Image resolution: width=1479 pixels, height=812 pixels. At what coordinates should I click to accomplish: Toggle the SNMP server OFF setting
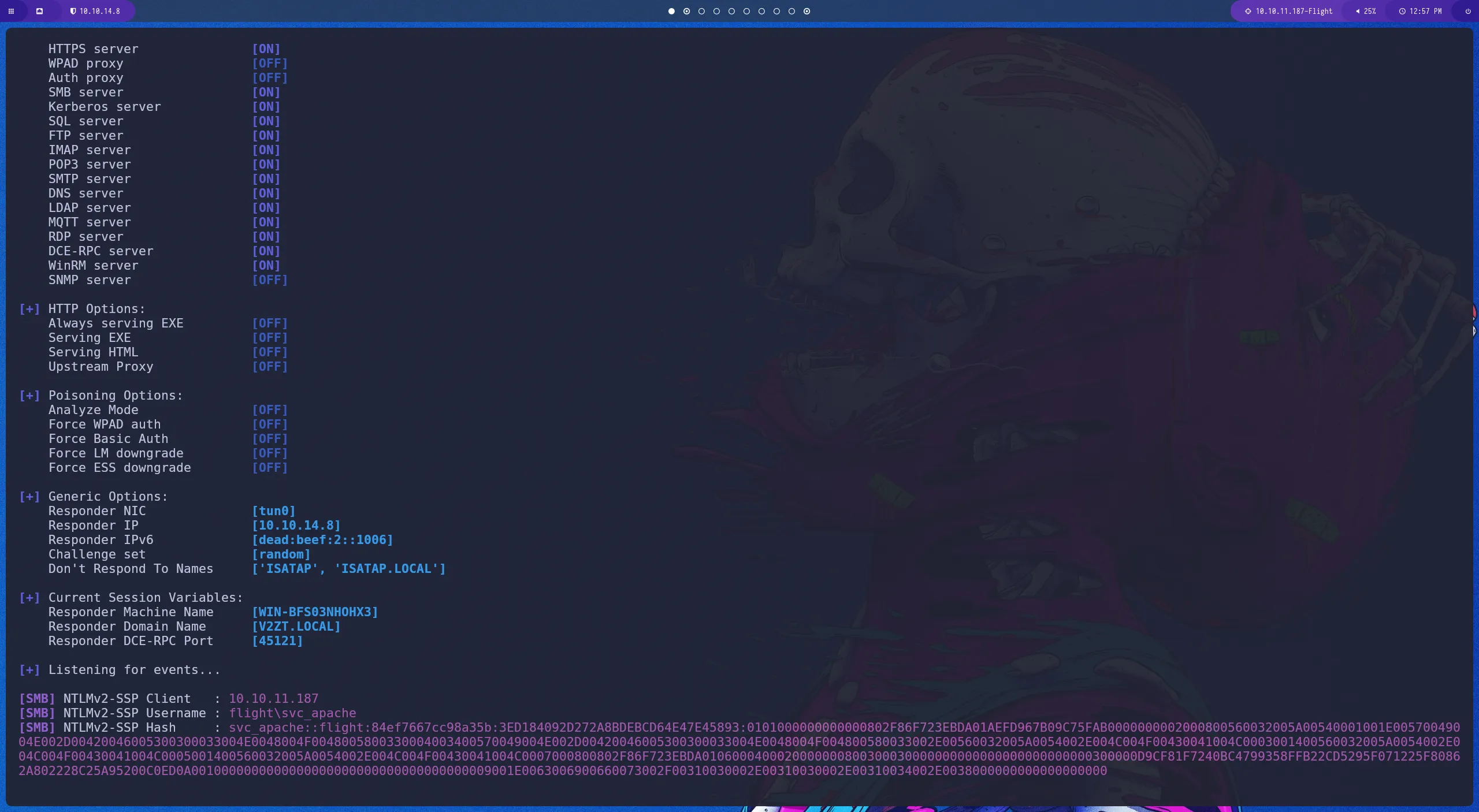(x=270, y=280)
